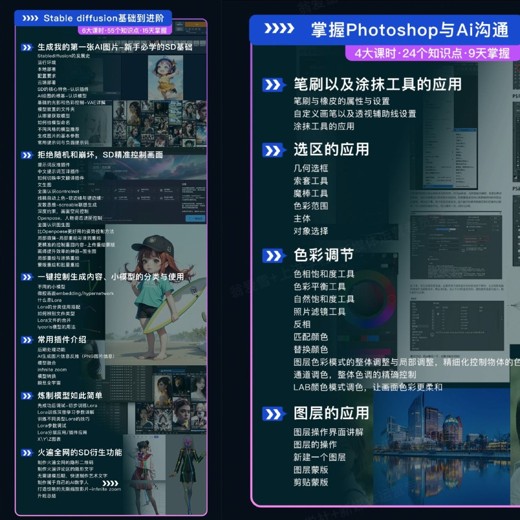Click the chevron icon beside 笔刷以及涂抹工具的应用

tap(274, 85)
